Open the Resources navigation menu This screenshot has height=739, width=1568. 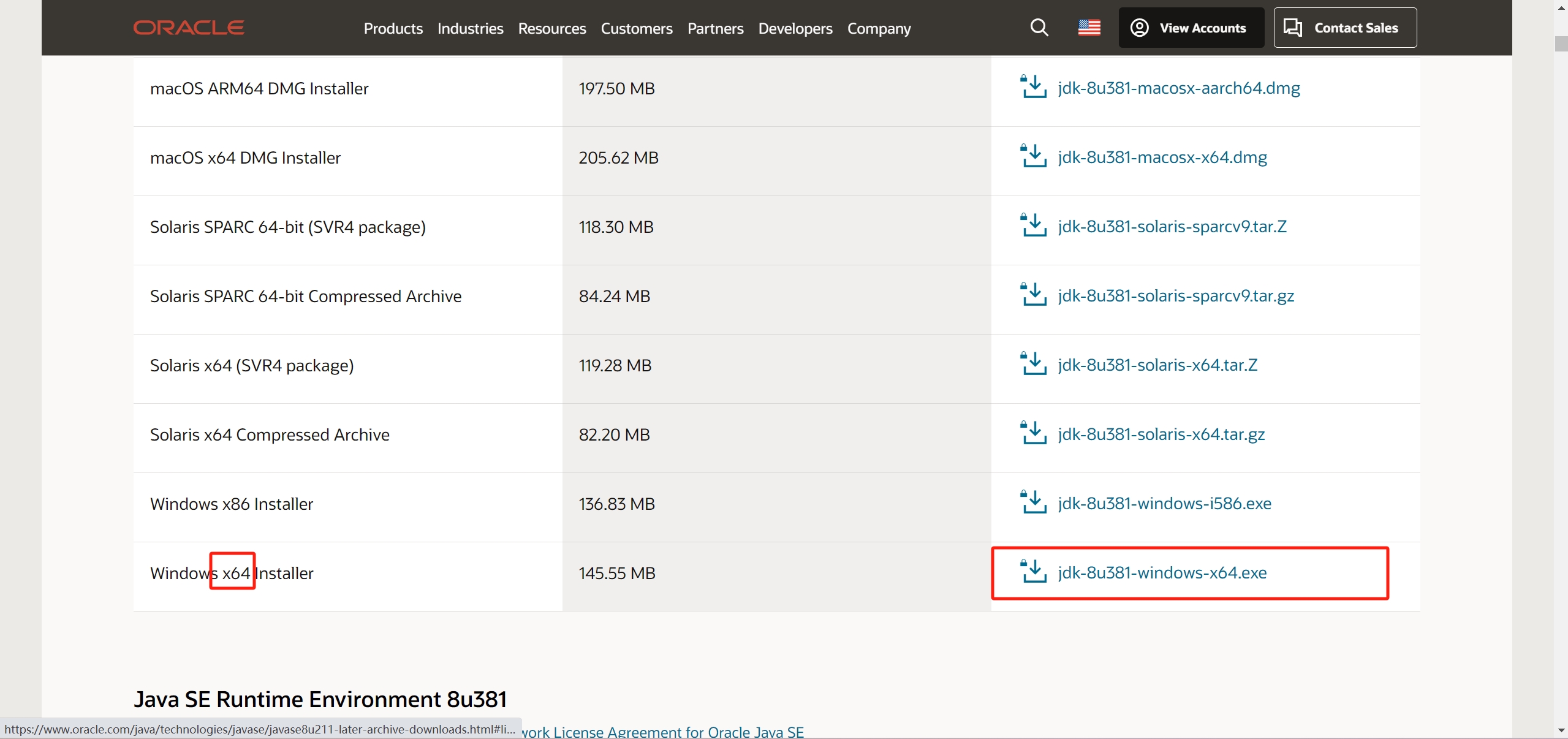pyautogui.click(x=551, y=28)
